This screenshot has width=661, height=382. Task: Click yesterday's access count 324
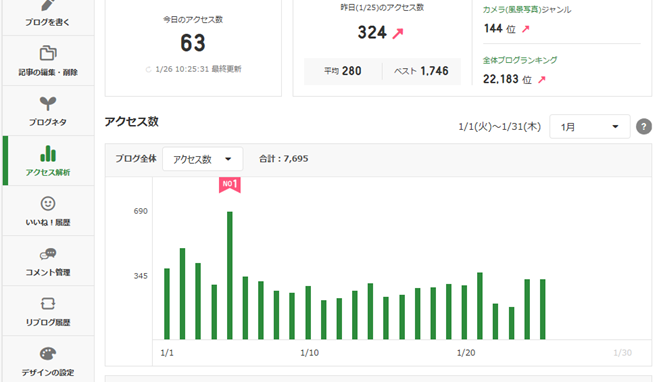point(372,32)
